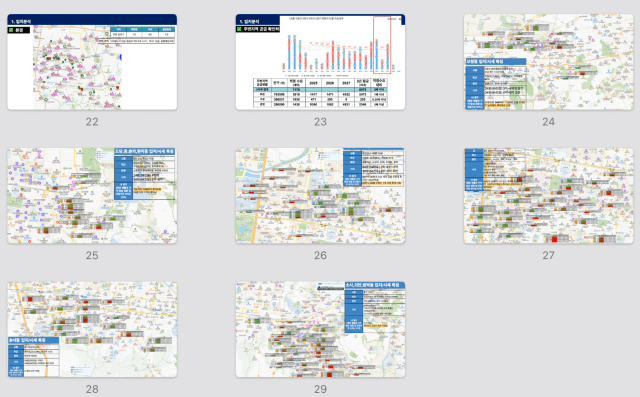The height and width of the screenshot is (397, 640).
Task: Click the red highlighted box in slide 23 chart
Action: [382, 45]
